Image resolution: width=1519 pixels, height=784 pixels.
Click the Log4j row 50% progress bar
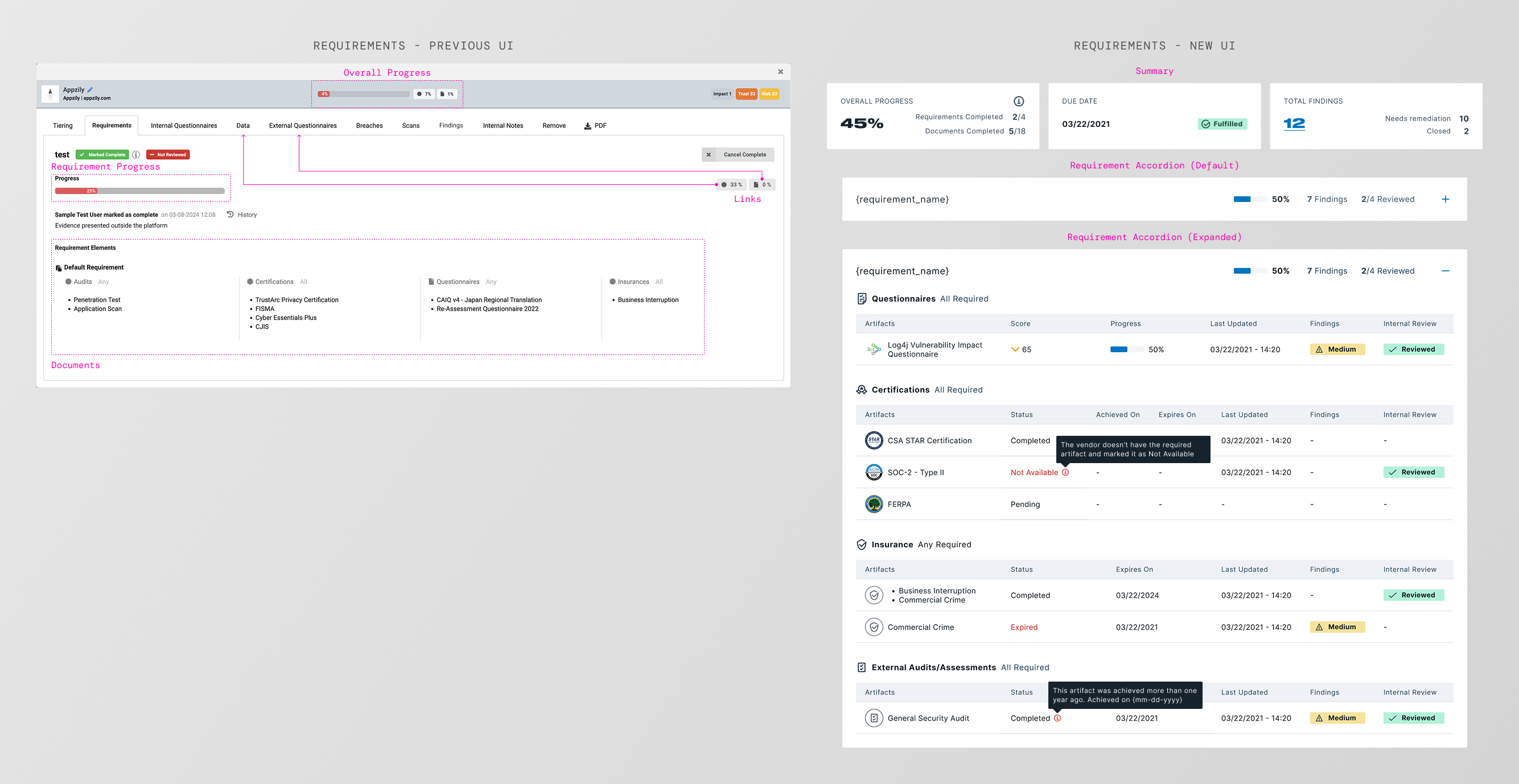(x=1126, y=349)
